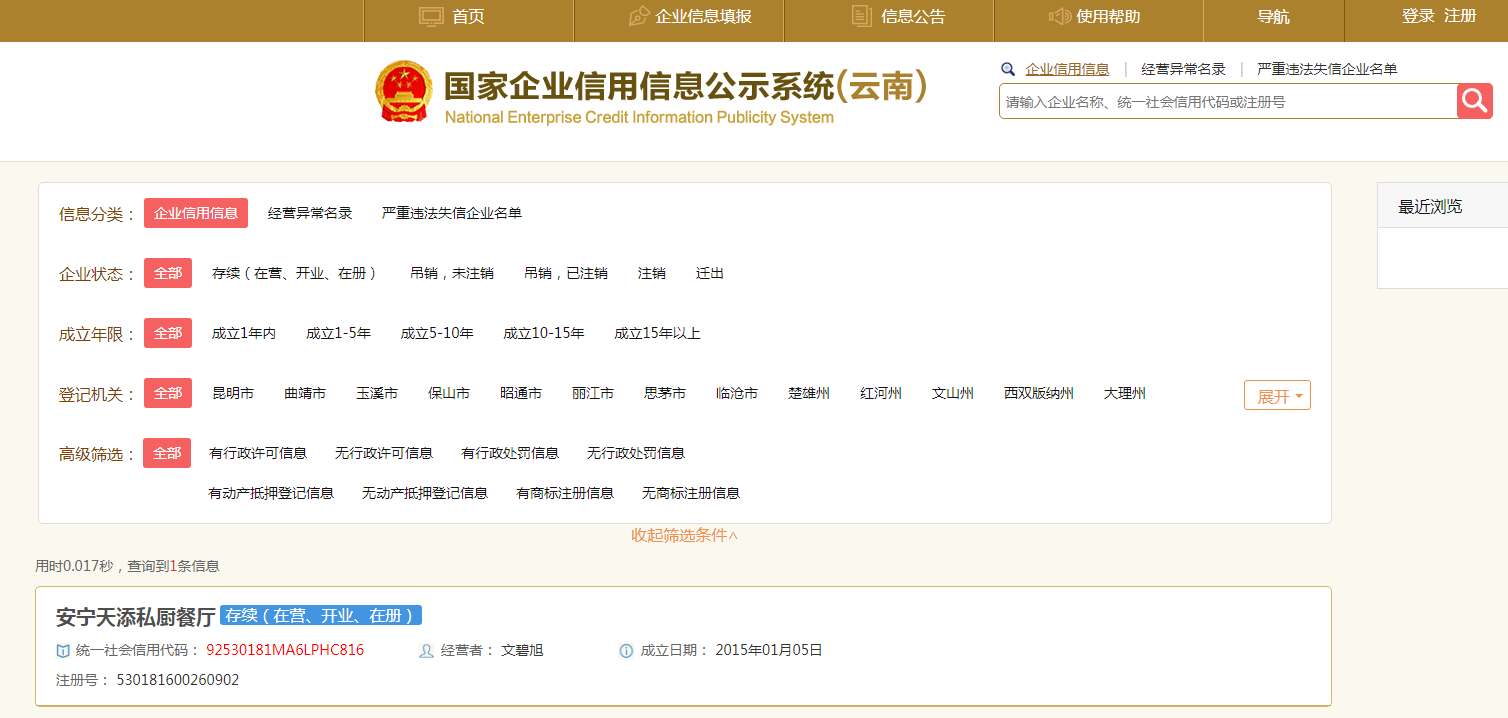Filter registration authority by 思茅市

coord(665,393)
